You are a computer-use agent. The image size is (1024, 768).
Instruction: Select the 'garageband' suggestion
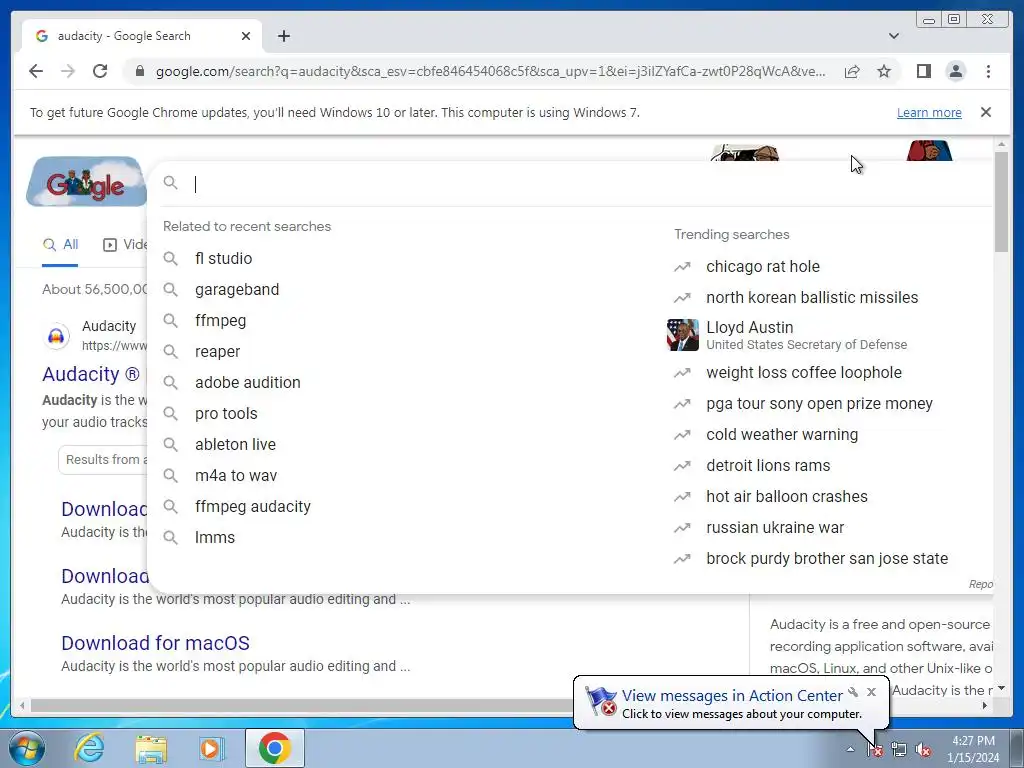pos(237,289)
